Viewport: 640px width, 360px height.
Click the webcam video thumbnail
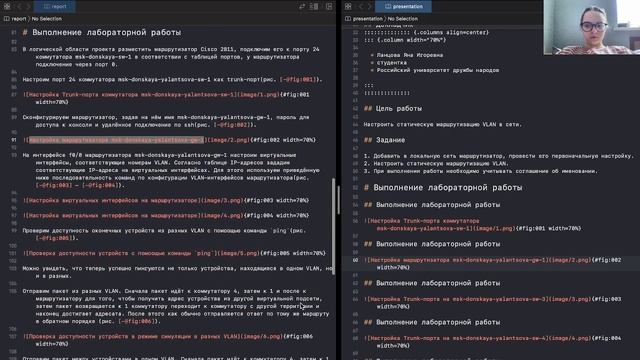591,27
